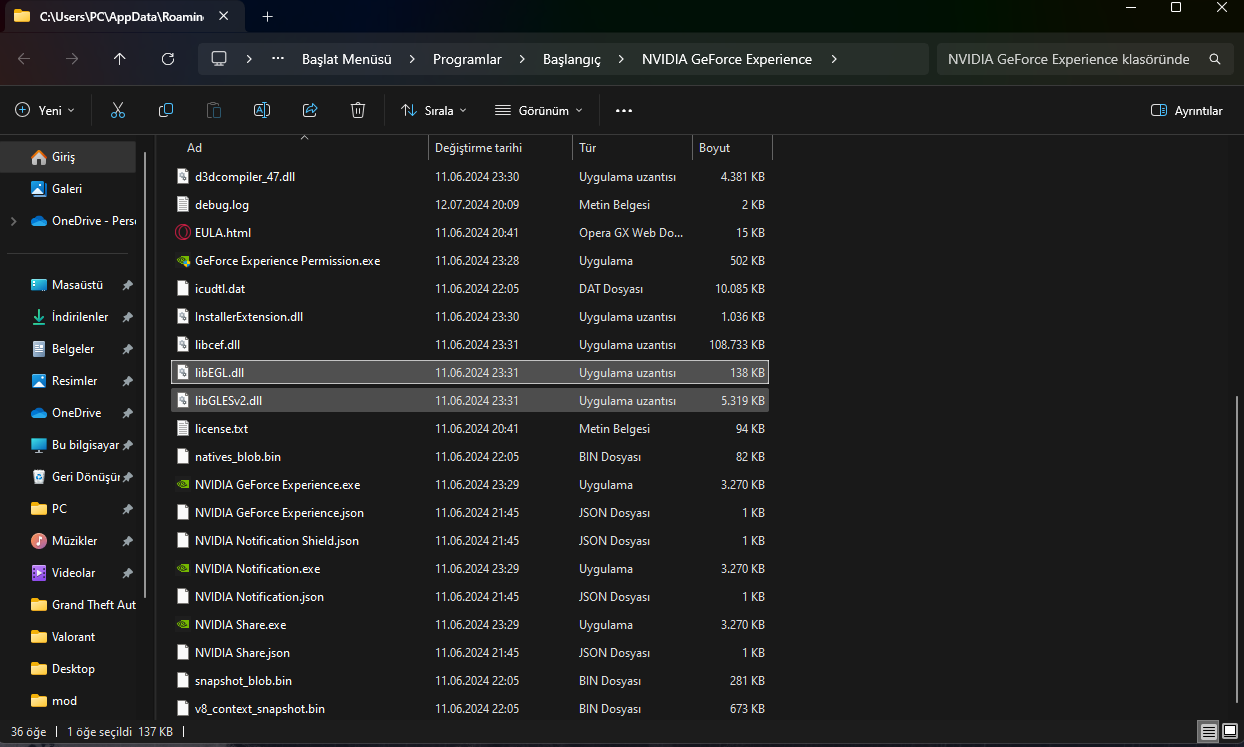Click the Rename icon in toolbar
The height and width of the screenshot is (747, 1244).
pos(262,110)
